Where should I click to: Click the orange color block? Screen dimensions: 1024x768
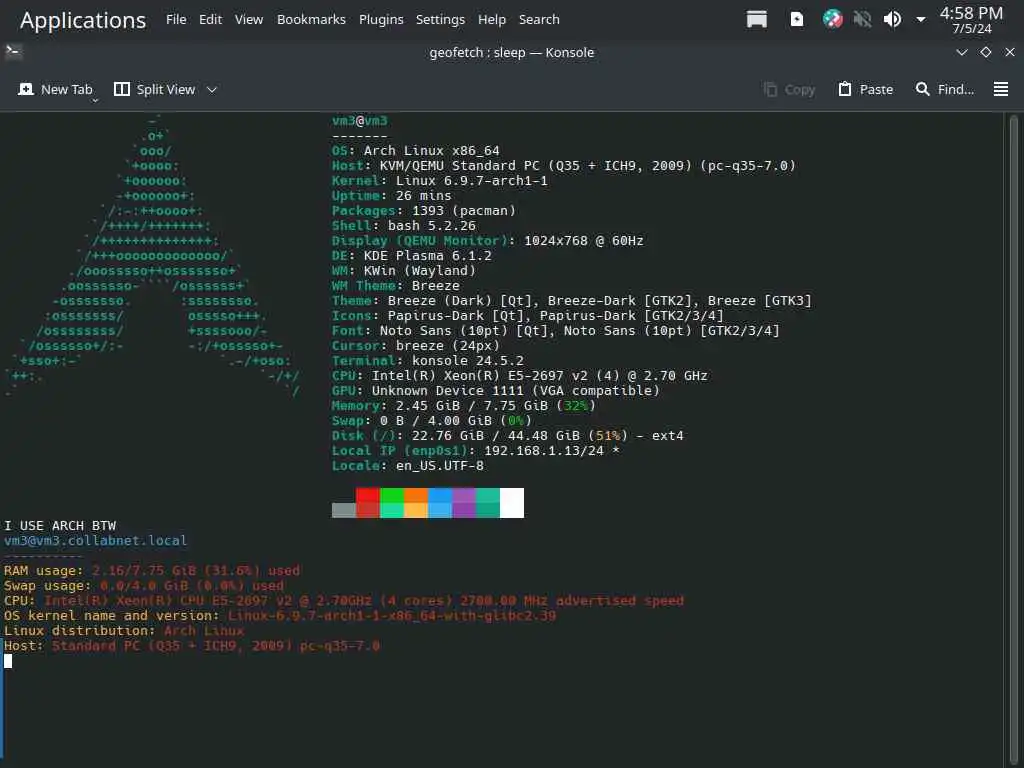click(416, 503)
